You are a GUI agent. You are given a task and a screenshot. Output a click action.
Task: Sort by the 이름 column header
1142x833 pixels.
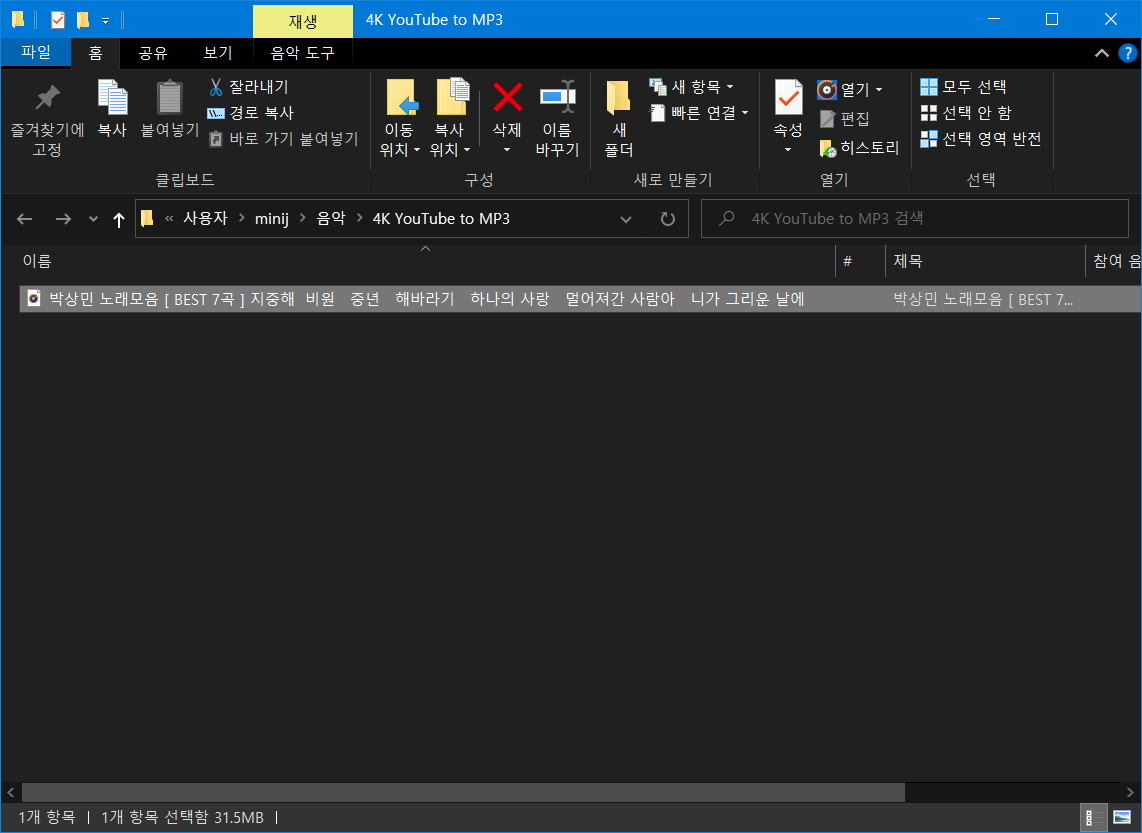(x=425, y=261)
